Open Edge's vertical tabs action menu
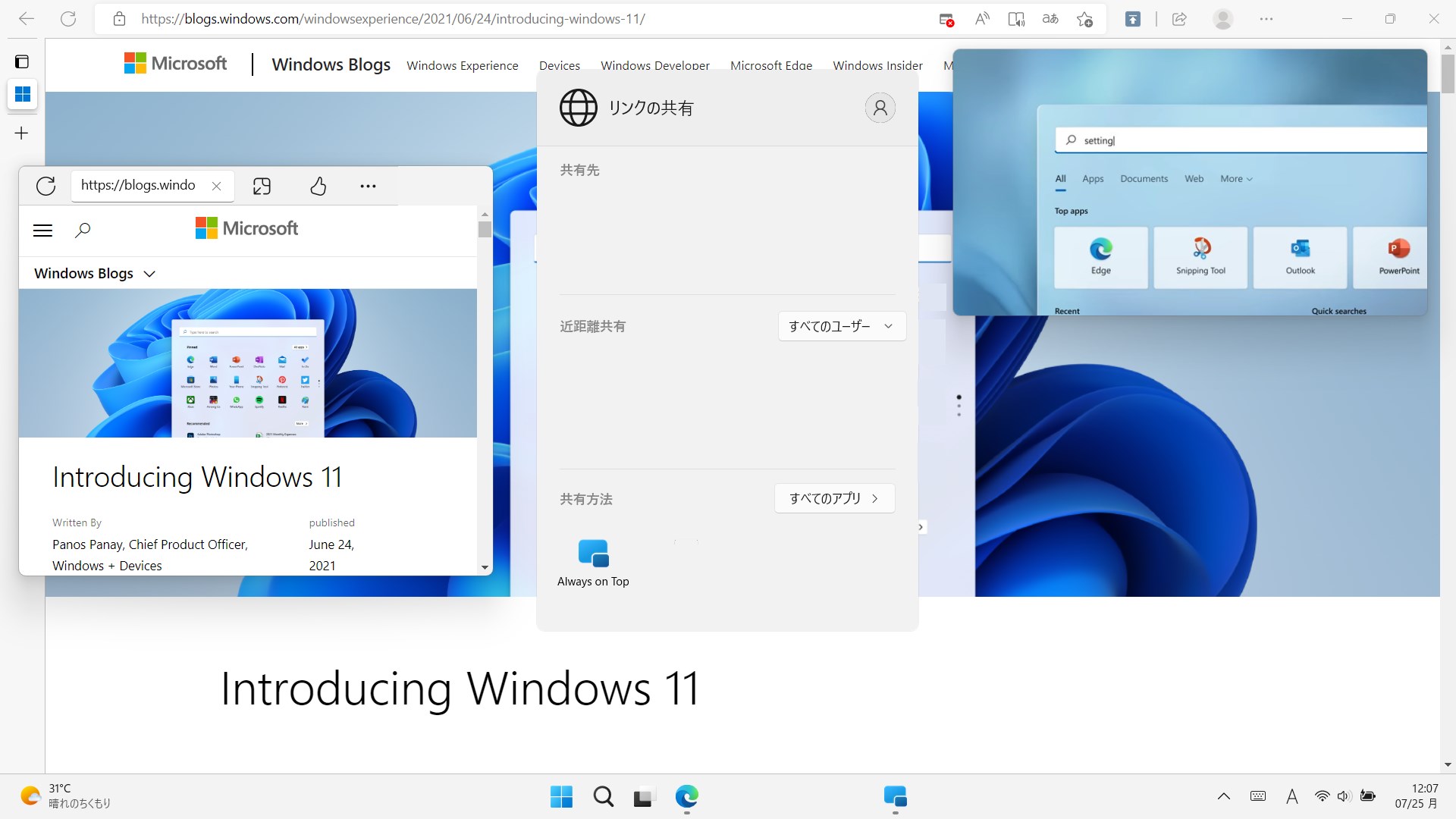The image size is (1456, 819). 22,61
